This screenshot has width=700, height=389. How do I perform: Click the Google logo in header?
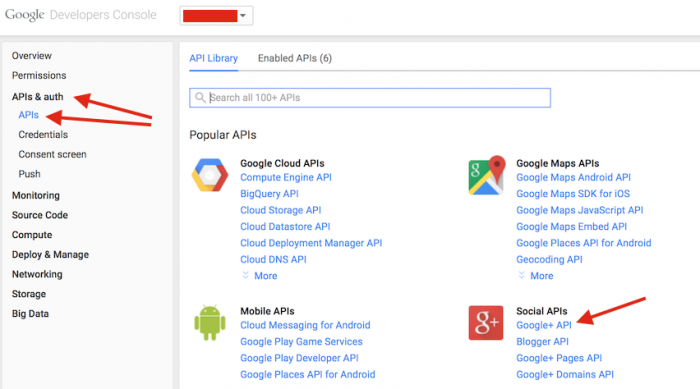pos(25,15)
